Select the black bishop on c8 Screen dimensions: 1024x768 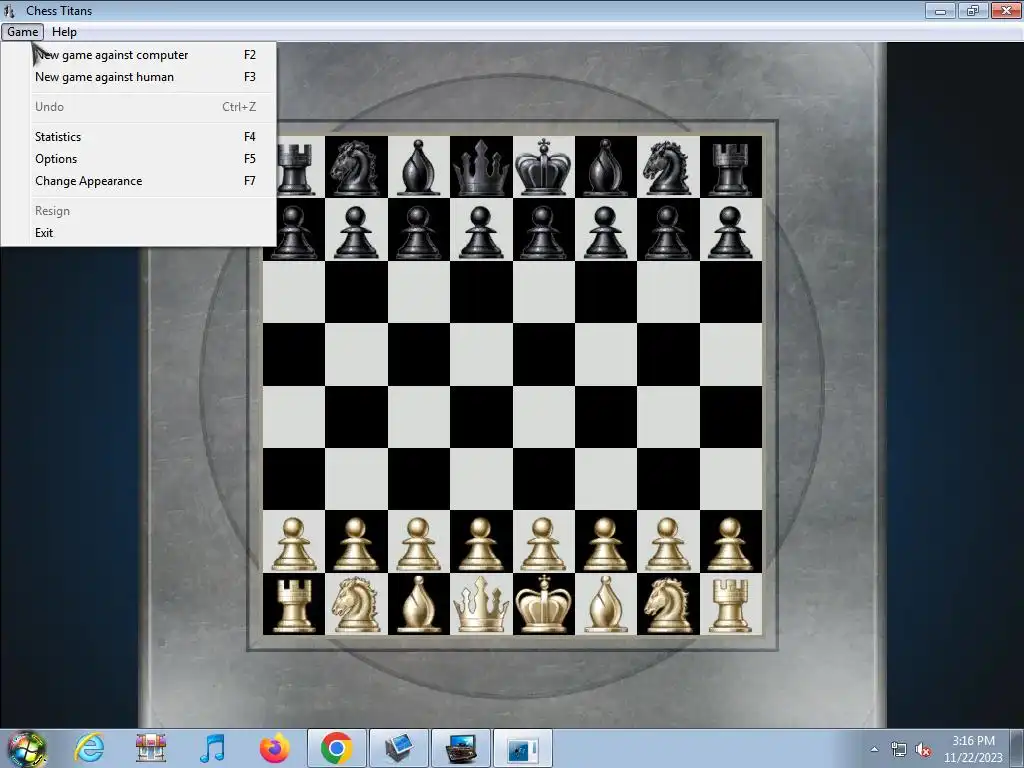click(419, 167)
